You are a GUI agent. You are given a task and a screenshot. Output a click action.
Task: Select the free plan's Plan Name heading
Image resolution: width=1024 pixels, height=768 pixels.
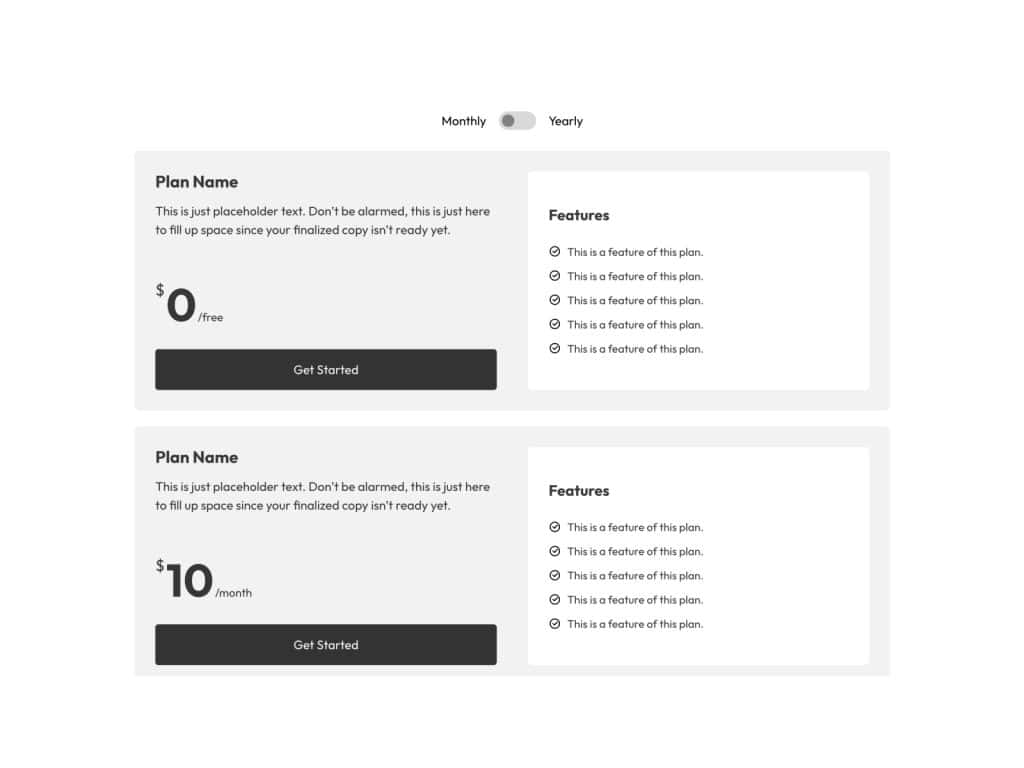tap(196, 181)
